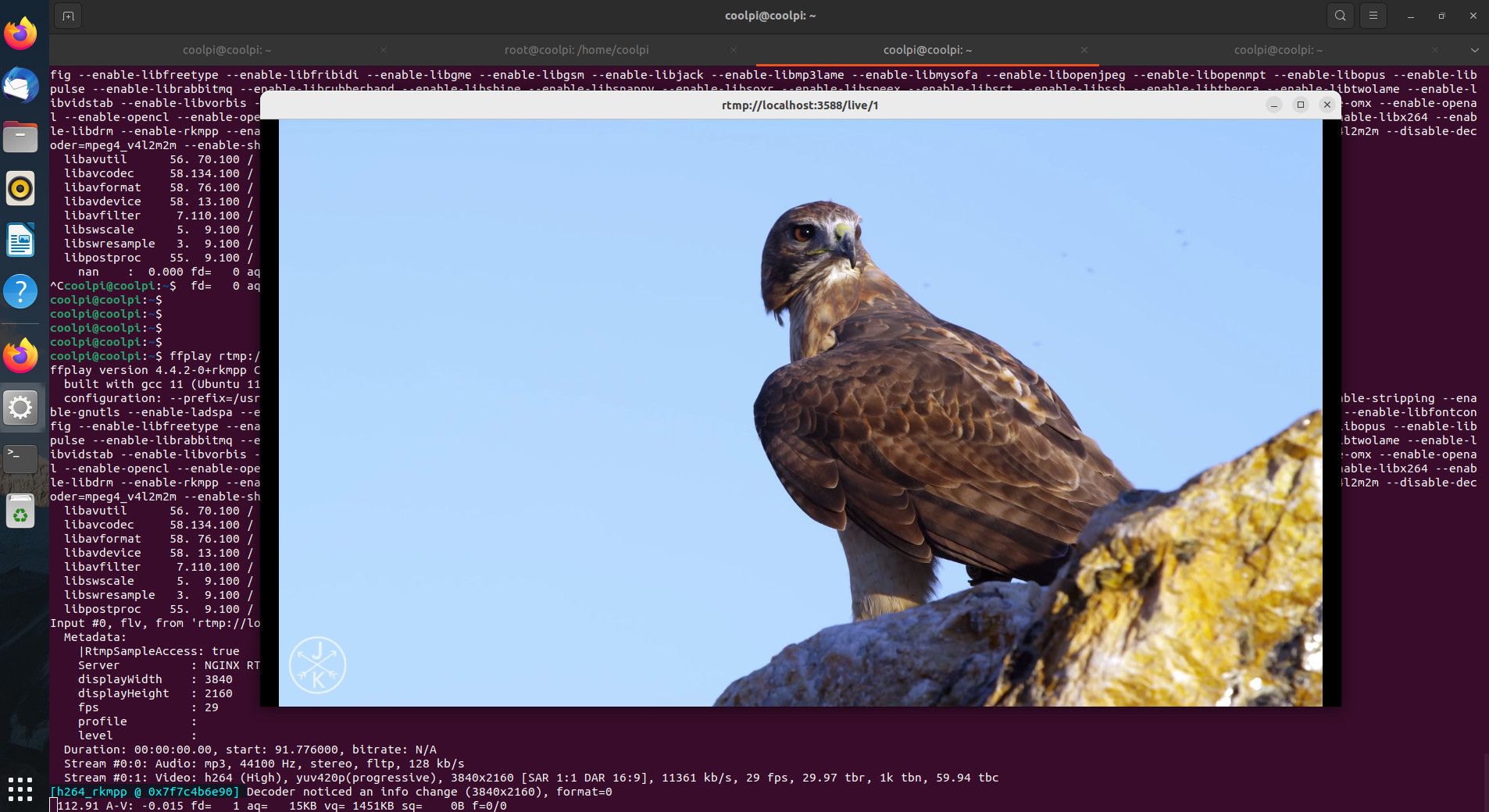Close the active third coolpi@coolpi tab
The image size is (1489, 812).
pyautogui.click(x=1084, y=50)
